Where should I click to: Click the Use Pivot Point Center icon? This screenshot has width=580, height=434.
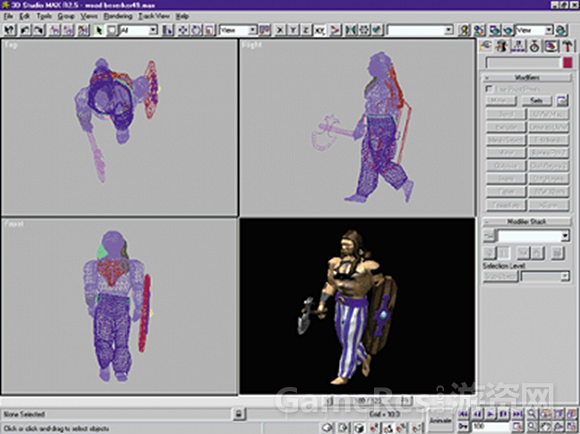pos(264,30)
